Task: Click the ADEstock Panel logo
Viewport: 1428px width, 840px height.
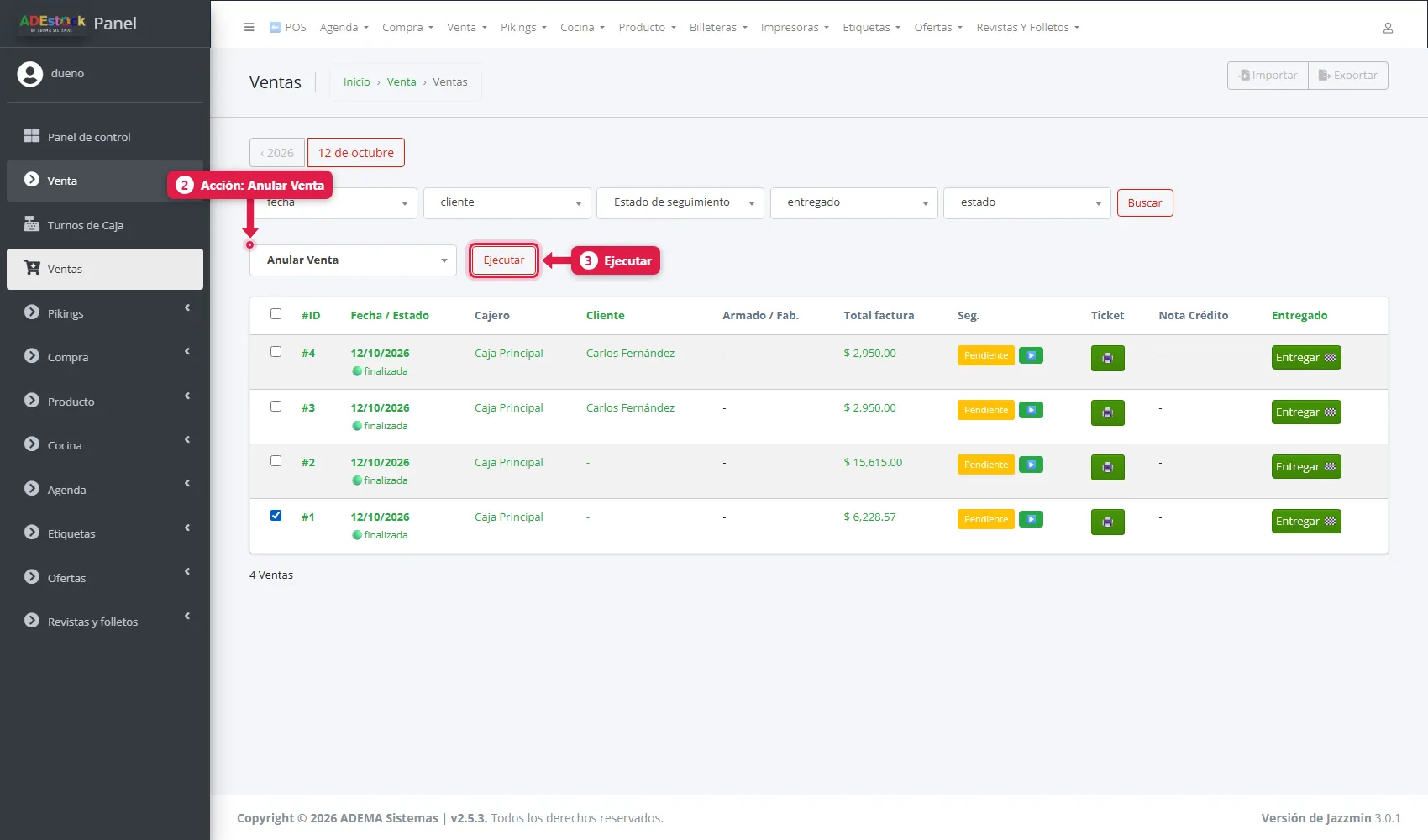Action: [78, 24]
